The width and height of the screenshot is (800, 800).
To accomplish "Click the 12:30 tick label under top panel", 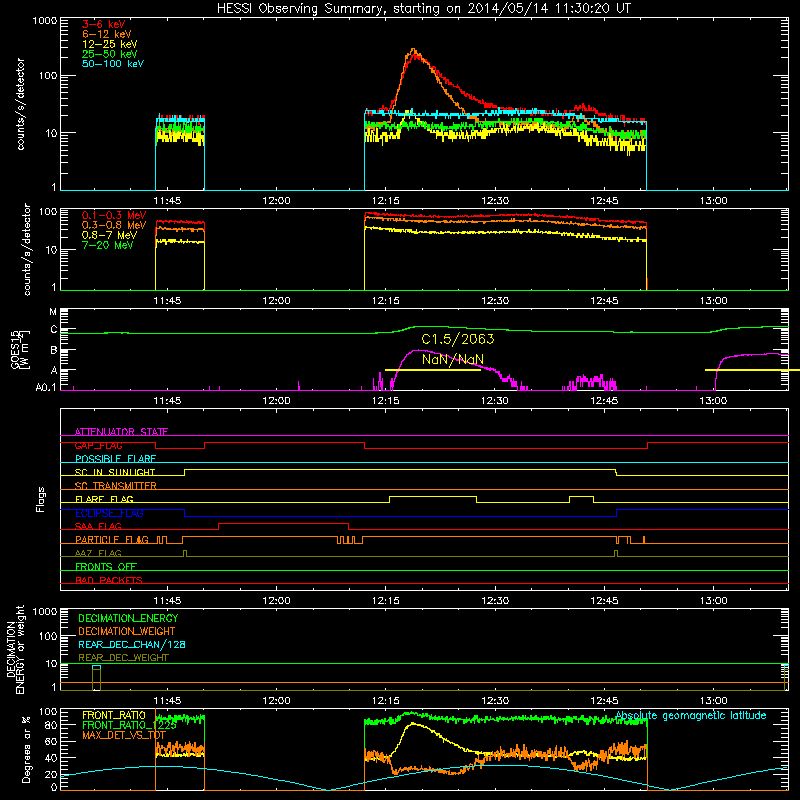I will 495,201.
